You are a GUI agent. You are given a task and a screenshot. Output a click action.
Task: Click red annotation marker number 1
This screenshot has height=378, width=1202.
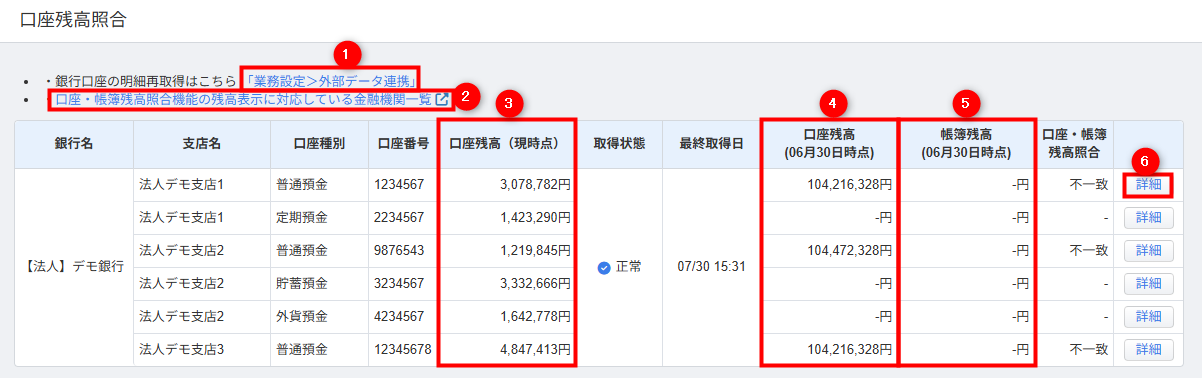346,53
